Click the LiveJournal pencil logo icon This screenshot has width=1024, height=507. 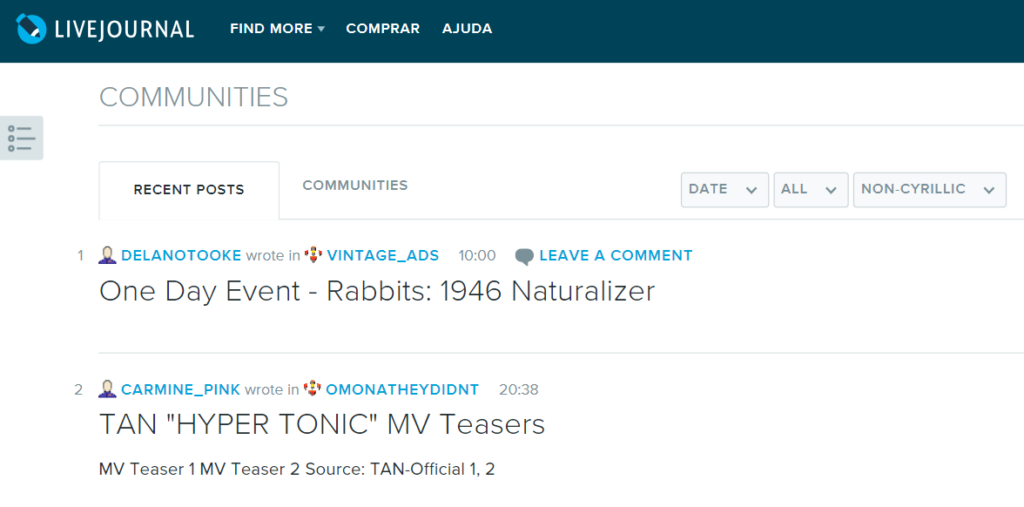32,29
